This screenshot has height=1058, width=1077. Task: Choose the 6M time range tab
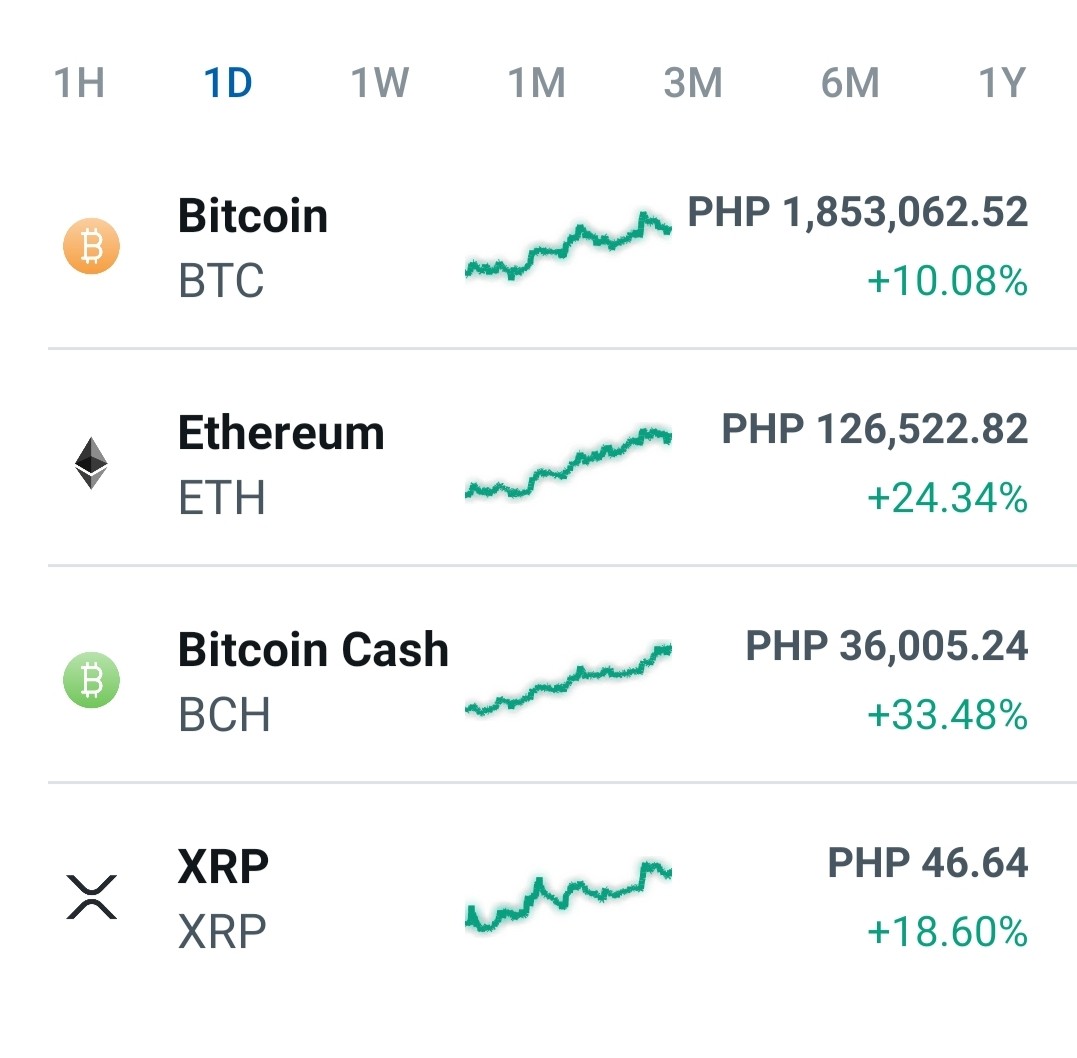coord(850,83)
